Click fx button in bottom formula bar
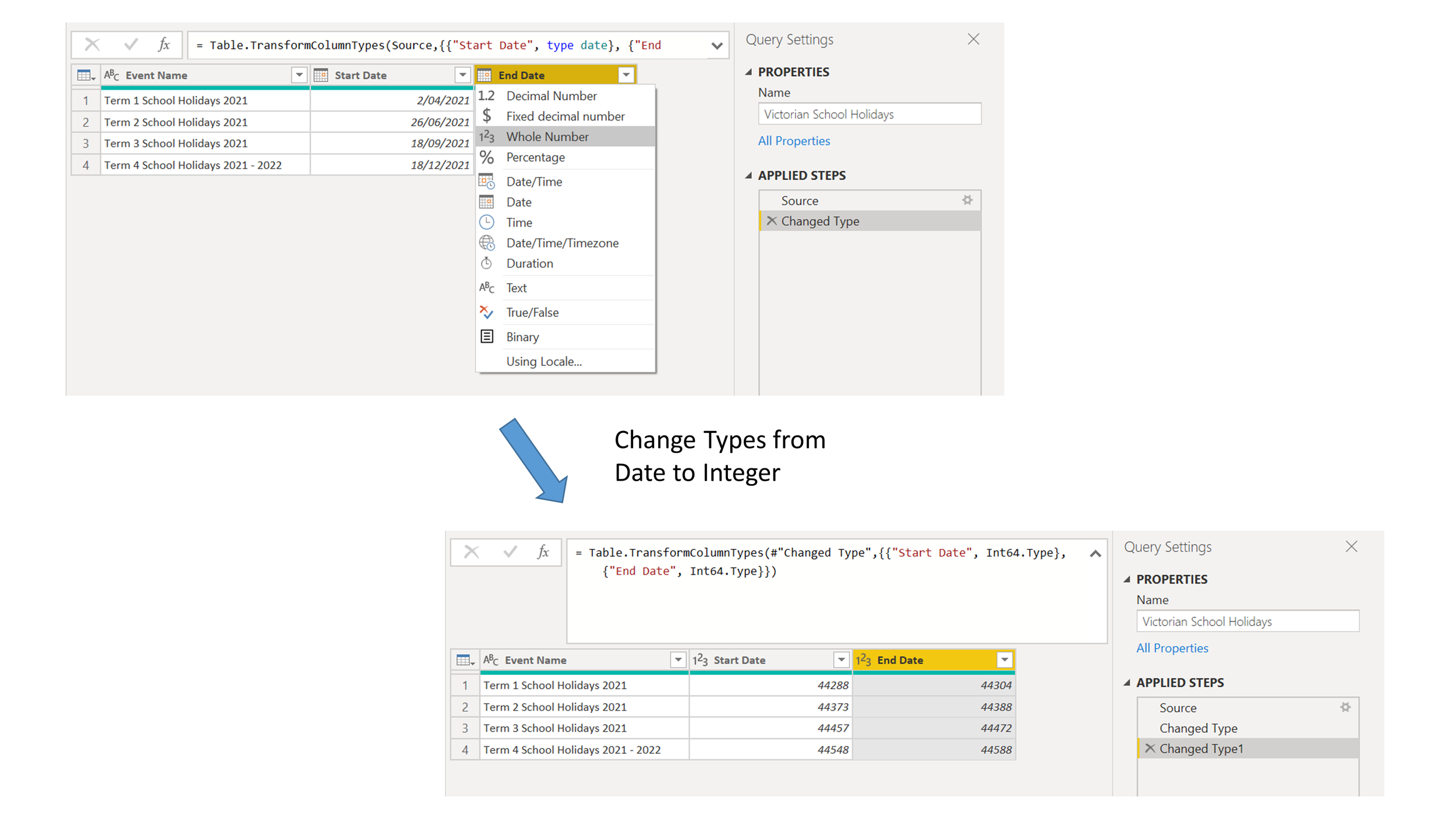This screenshot has width=1456, height=819. coord(543,552)
